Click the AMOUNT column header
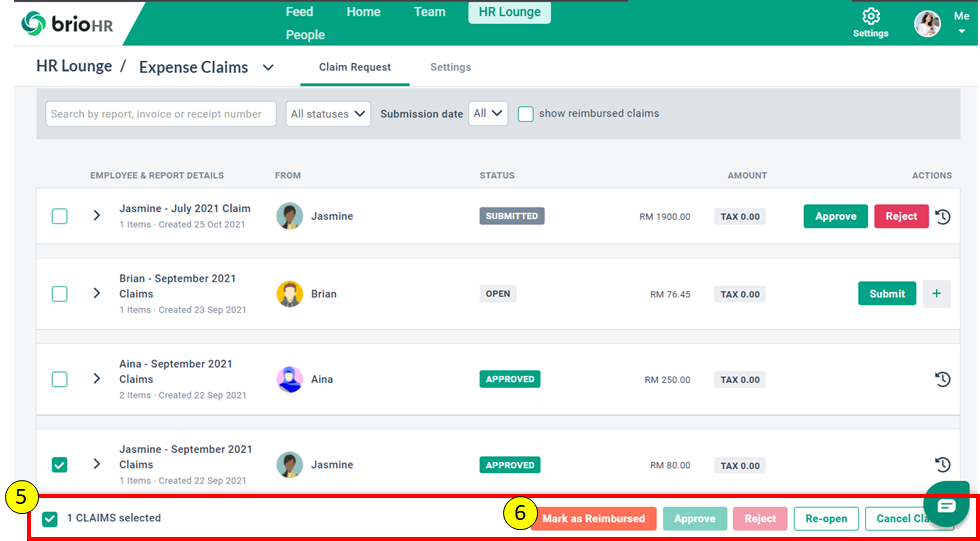980x541 pixels. click(747, 176)
